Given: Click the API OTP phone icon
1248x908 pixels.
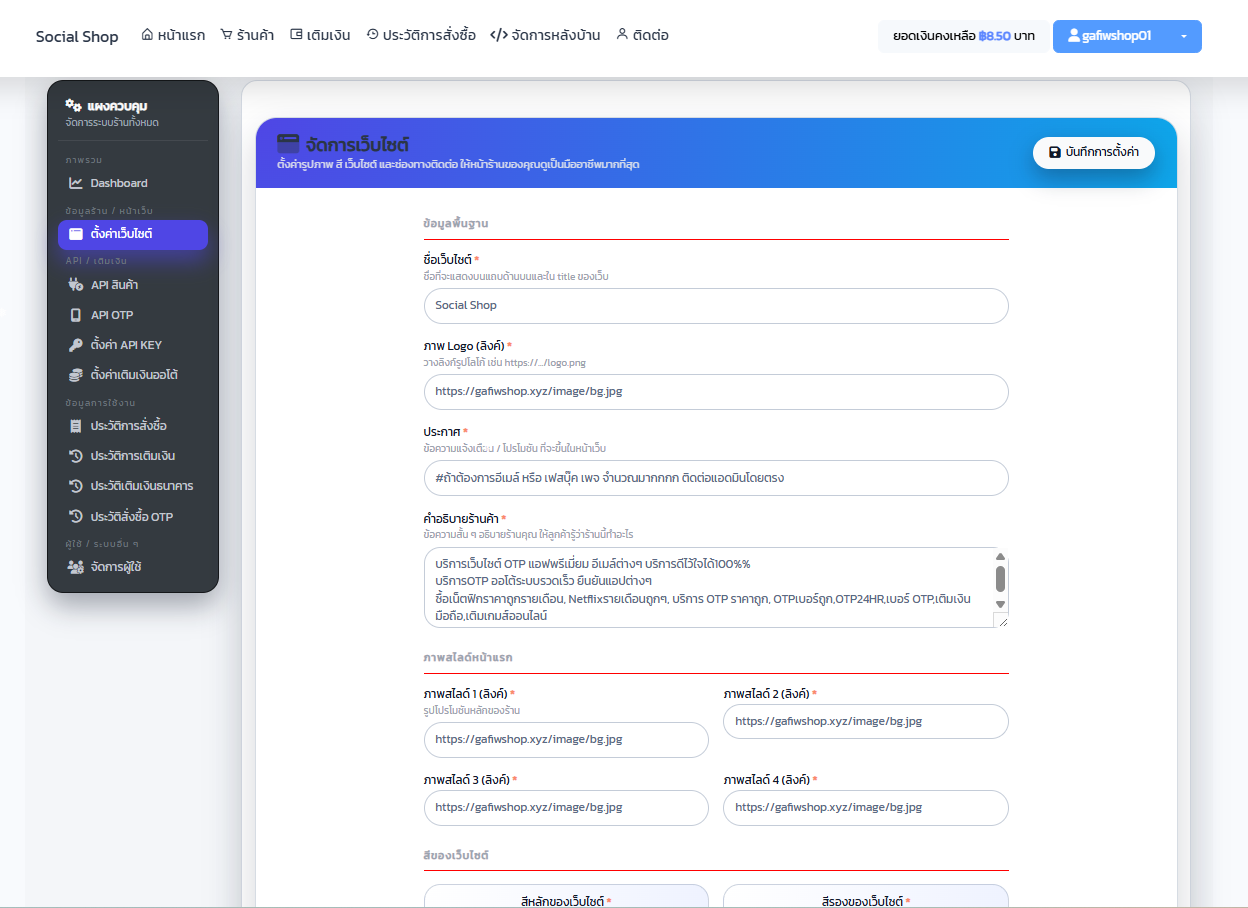Looking at the screenshot, I should click(76, 315).
